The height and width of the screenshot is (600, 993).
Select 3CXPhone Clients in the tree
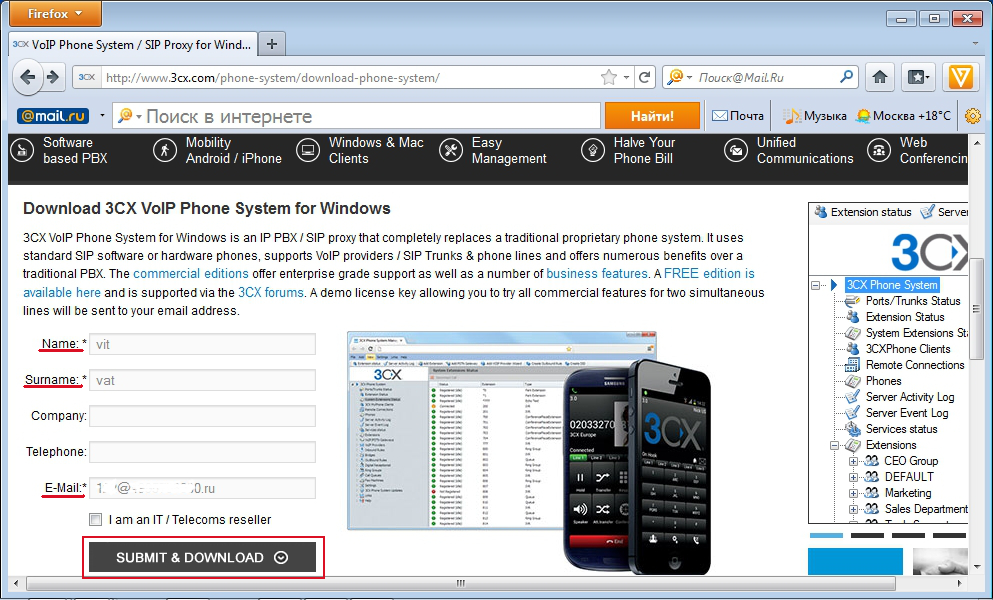click(x=908, y=349)
